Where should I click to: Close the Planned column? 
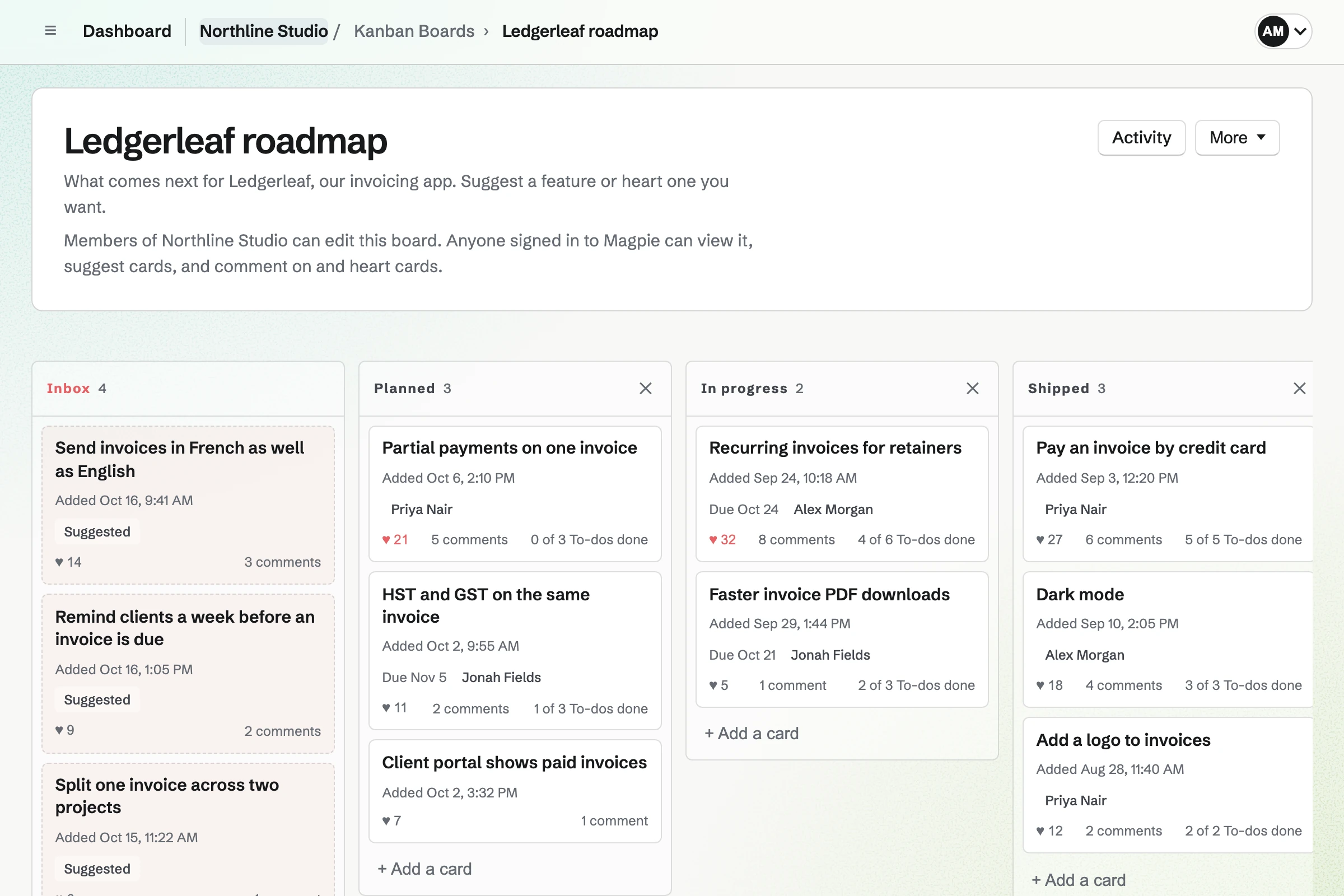pos(645,389)
